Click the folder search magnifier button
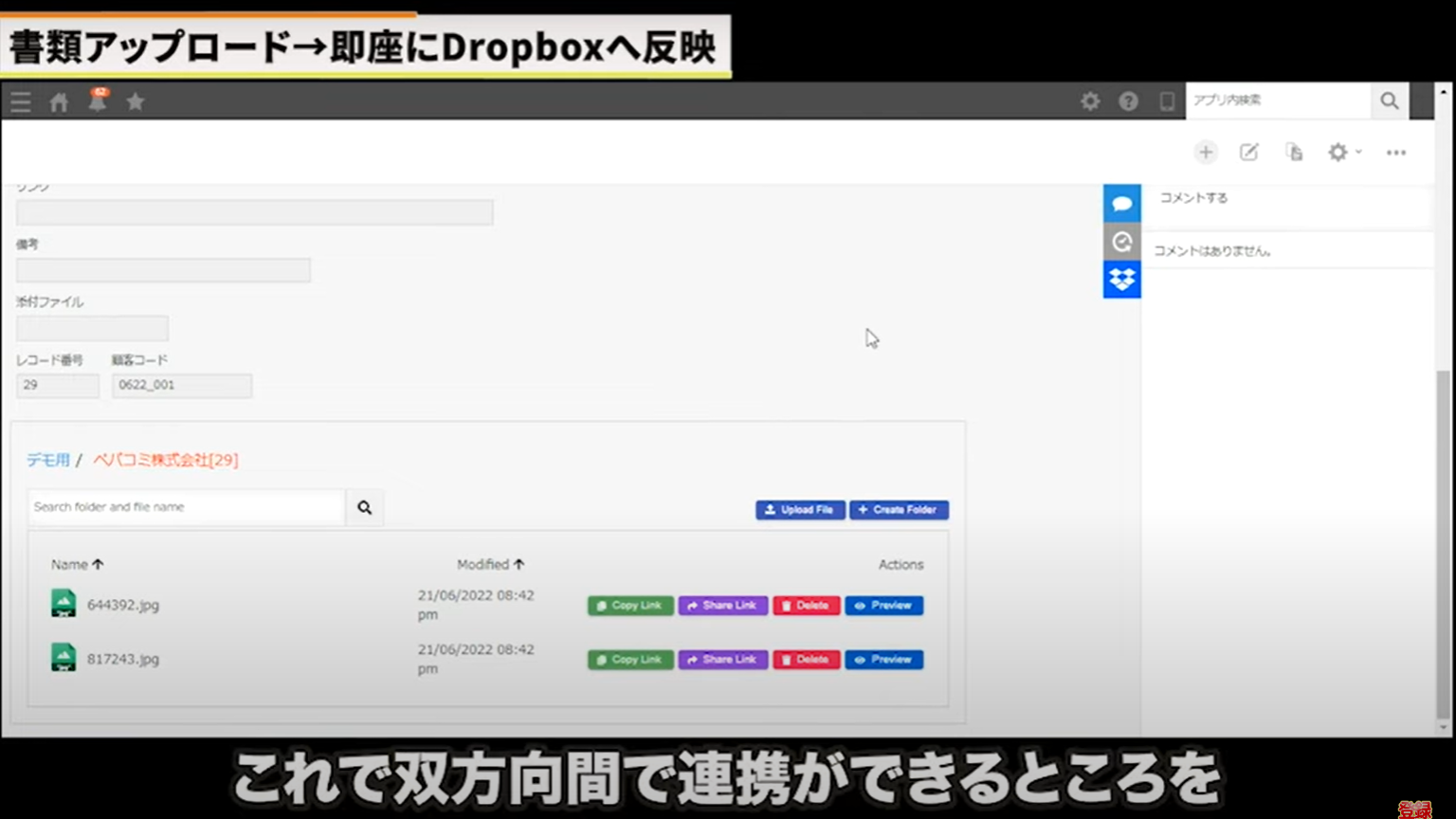Viewport: 1456px width, 819px height. pyautogui.click(x=365, y=507)
